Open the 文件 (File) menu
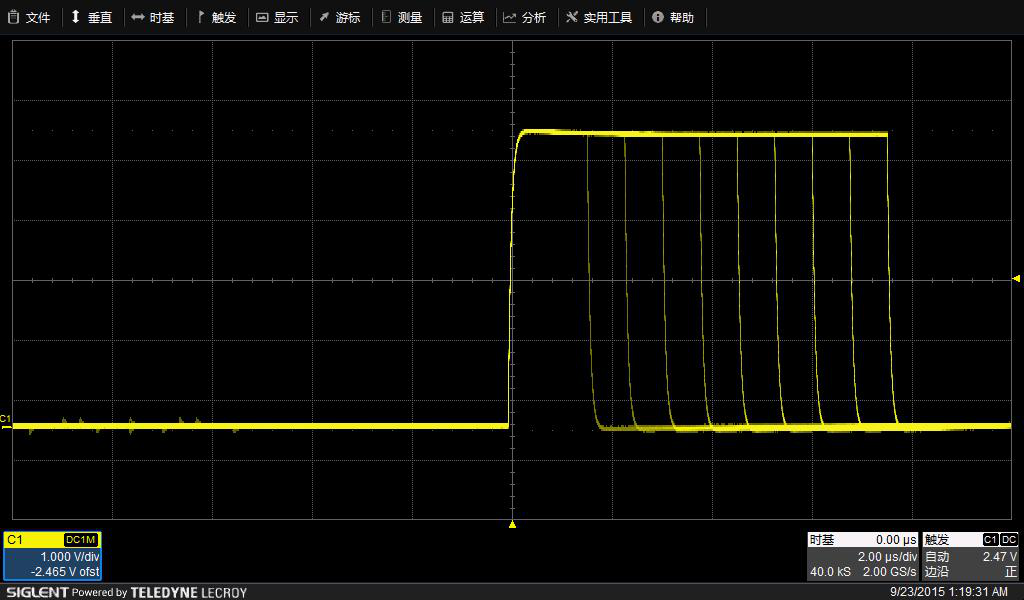The width and height of the screenshot is (1024, 600). [29, 17]
